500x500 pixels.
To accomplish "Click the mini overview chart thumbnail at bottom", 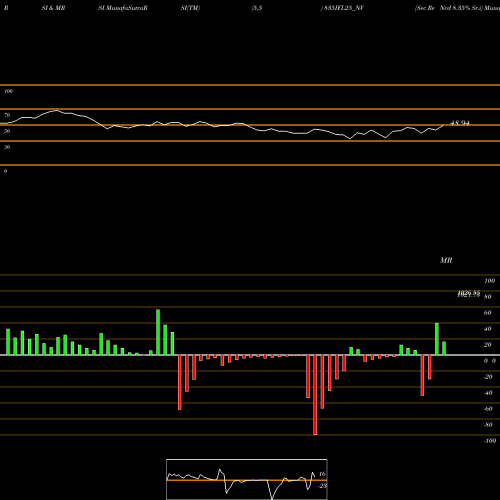I will (247, 479).
